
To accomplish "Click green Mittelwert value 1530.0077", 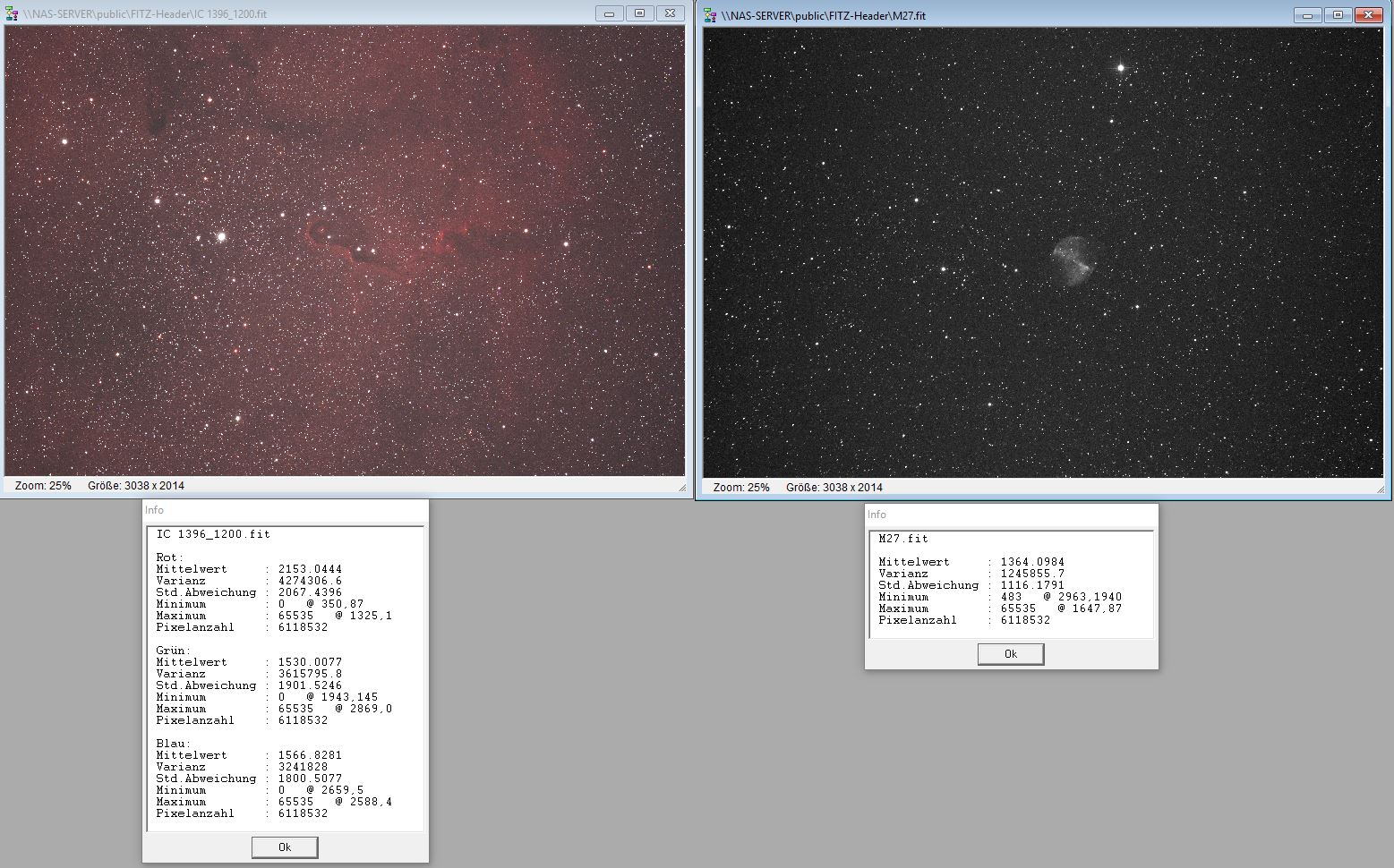I will (310, 662).
